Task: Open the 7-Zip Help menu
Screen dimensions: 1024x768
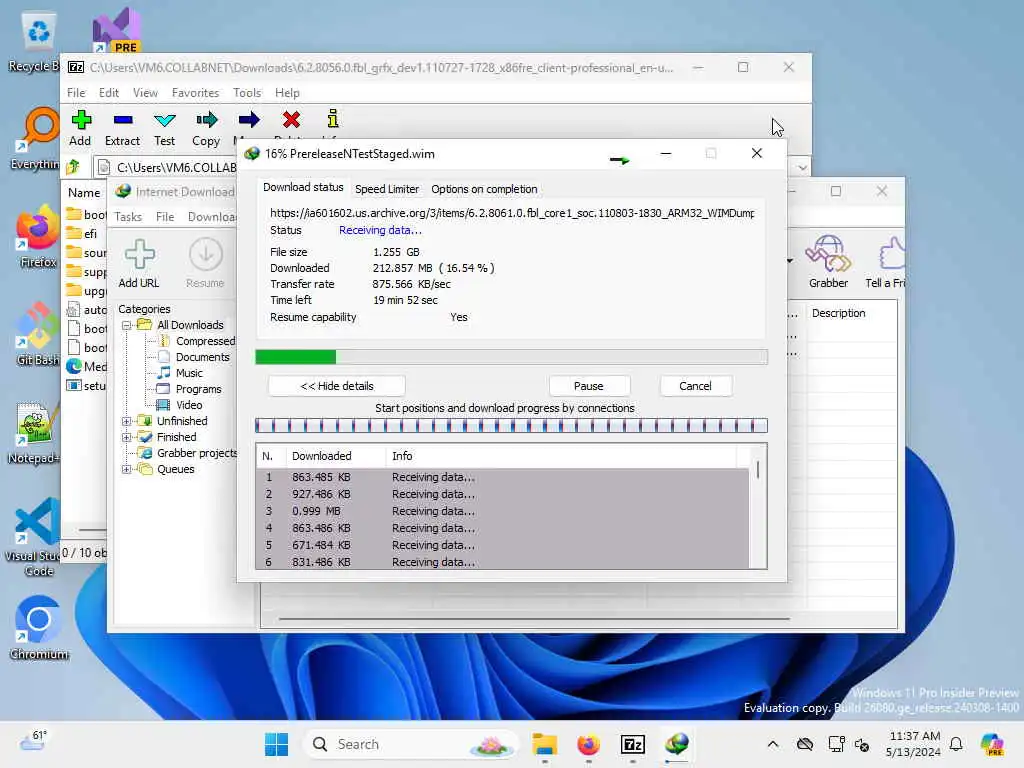Action: click(287, 93)
